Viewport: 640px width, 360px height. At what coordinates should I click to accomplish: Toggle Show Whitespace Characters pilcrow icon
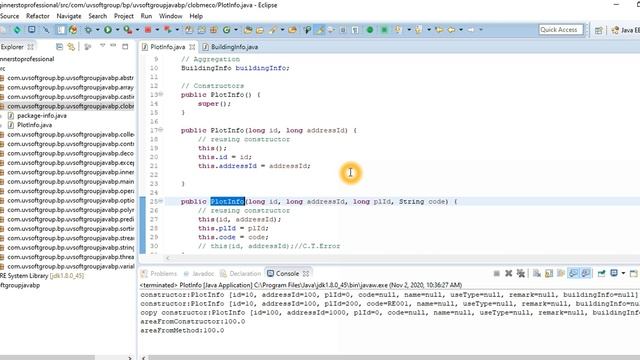click(x=355, y=30)
